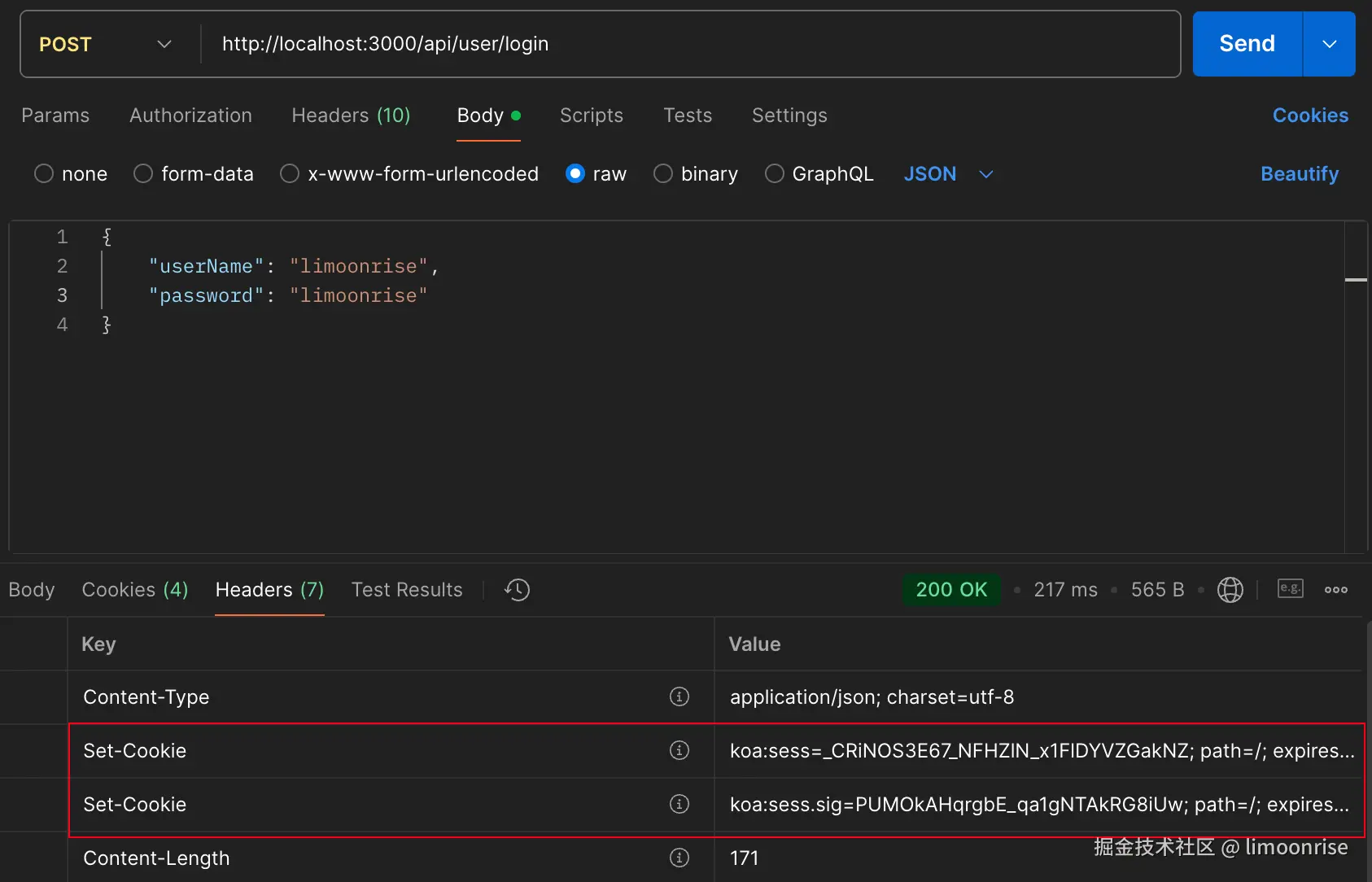Click the globe network icon

click(1230, 590)
